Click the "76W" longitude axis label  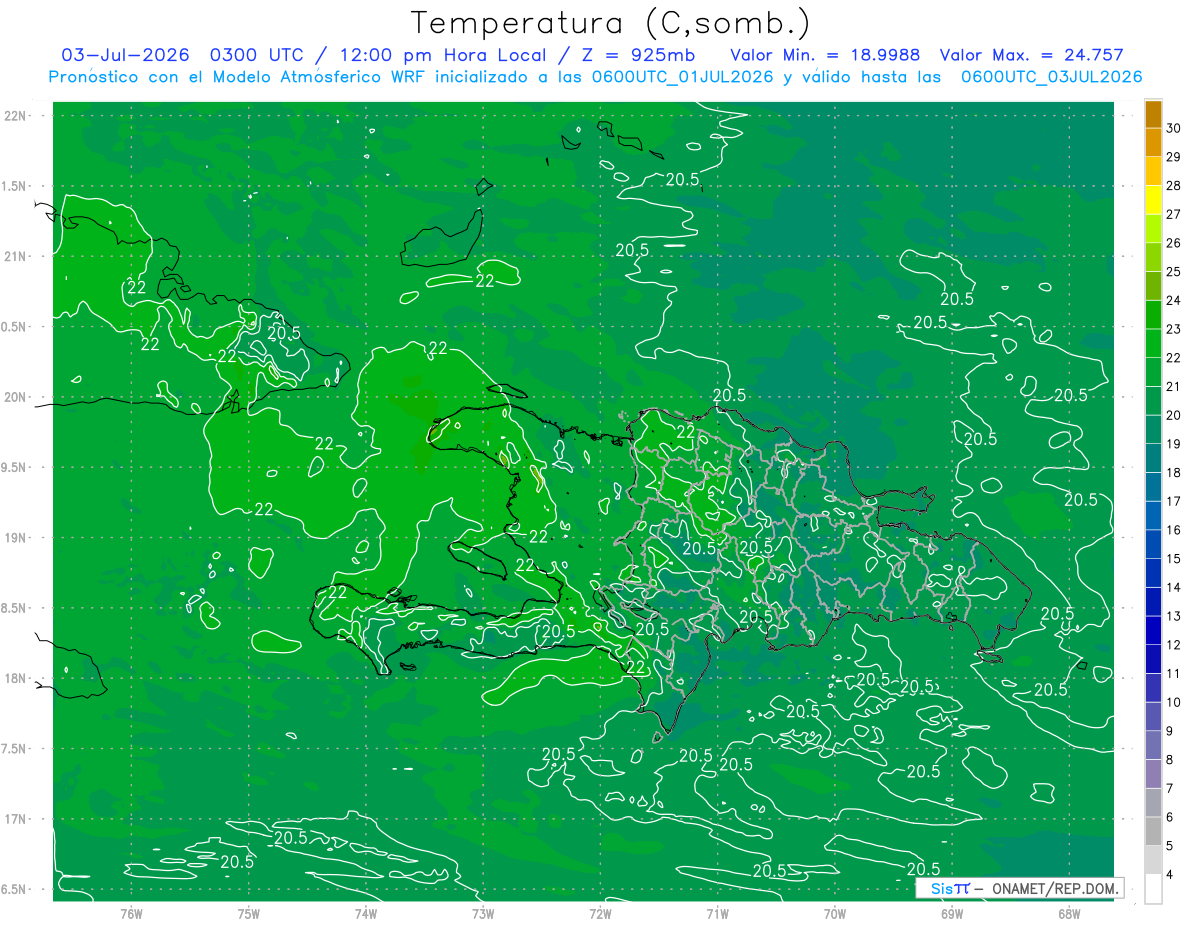[131, 914]
